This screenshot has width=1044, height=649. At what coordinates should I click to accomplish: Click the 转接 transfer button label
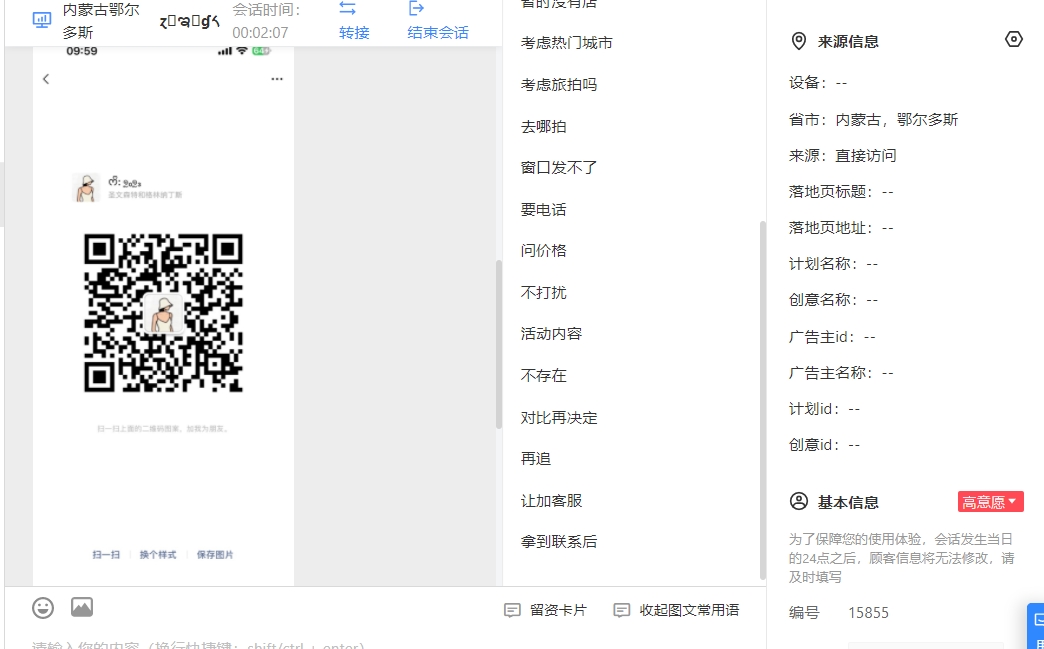point(354,33)
